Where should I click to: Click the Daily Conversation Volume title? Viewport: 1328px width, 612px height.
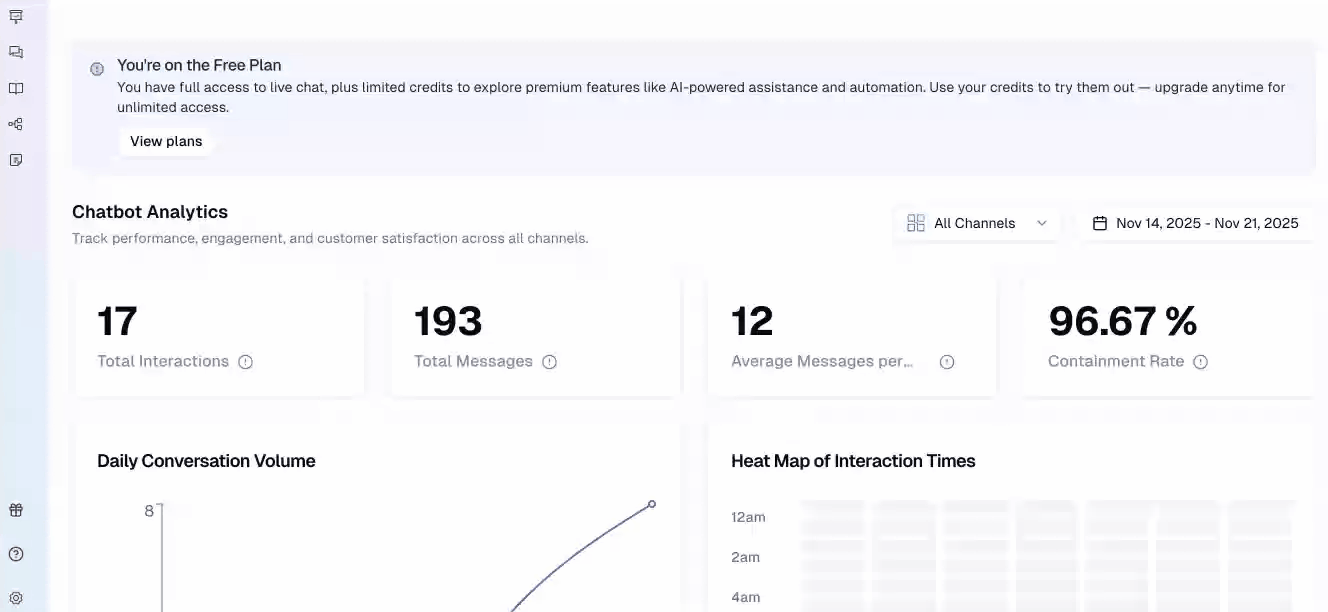[206, 461]
